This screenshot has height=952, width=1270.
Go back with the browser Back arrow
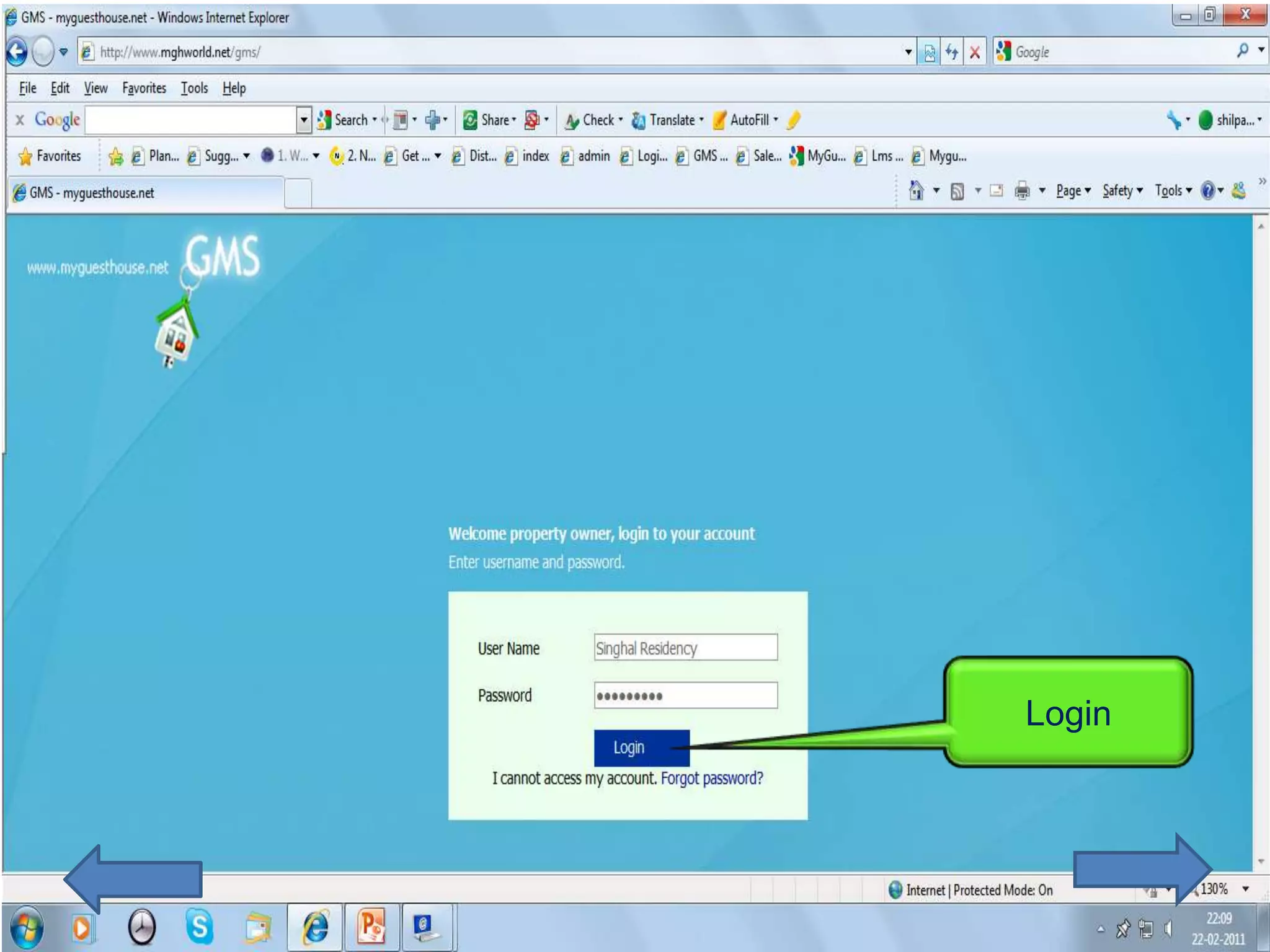[17, 52]
